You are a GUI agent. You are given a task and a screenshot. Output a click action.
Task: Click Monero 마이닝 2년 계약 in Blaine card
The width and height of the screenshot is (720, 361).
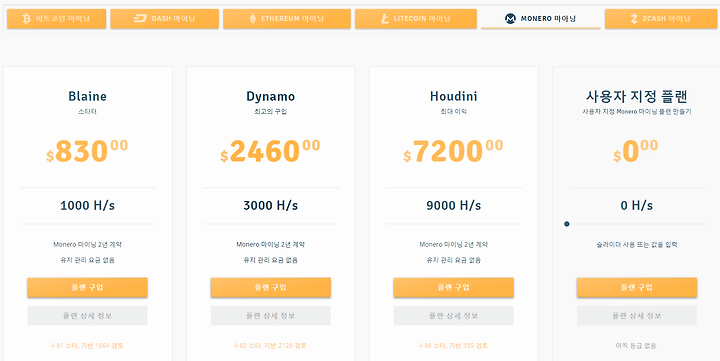pos(87,245)
